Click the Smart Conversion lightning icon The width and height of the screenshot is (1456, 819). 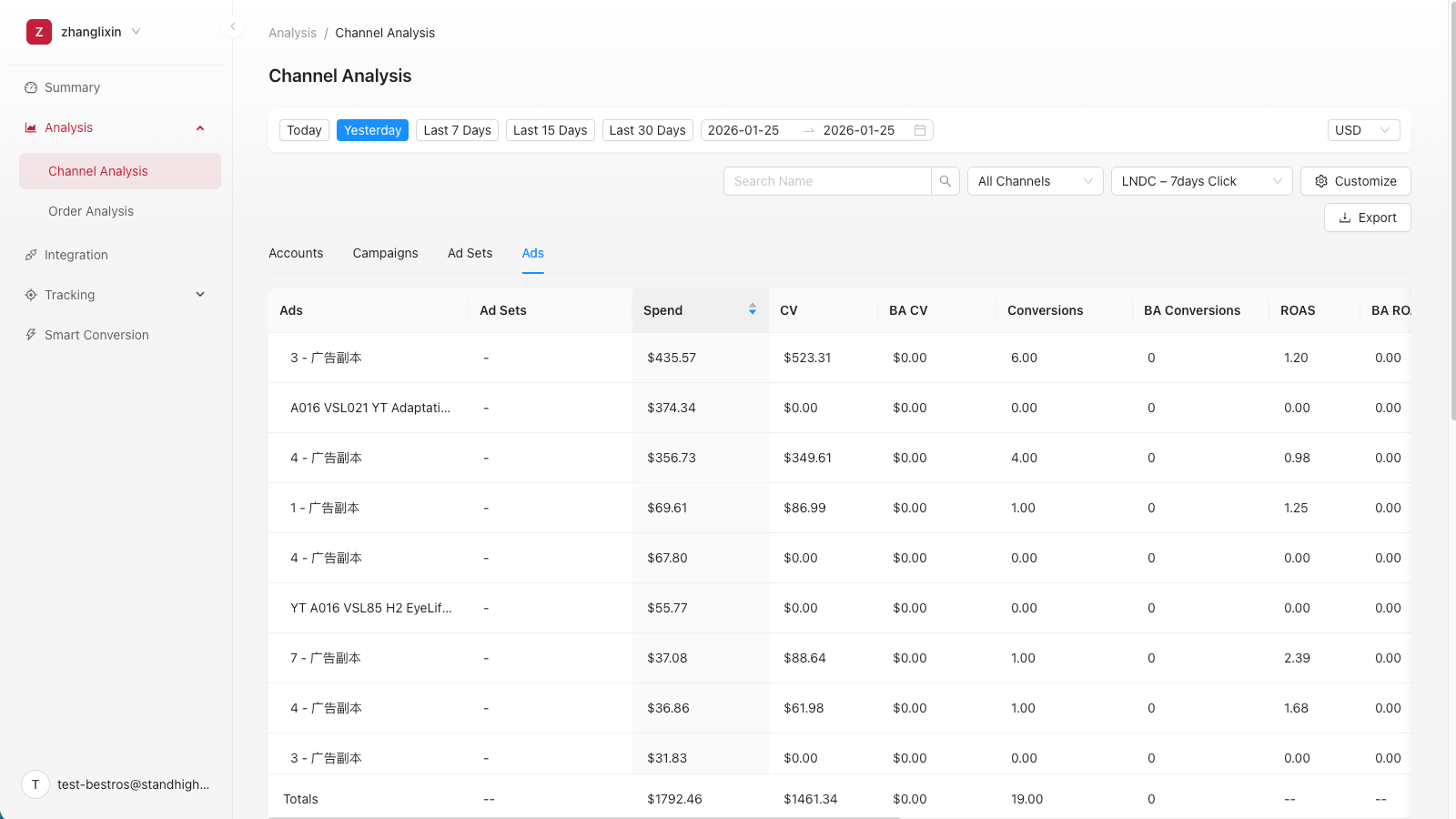31,335
